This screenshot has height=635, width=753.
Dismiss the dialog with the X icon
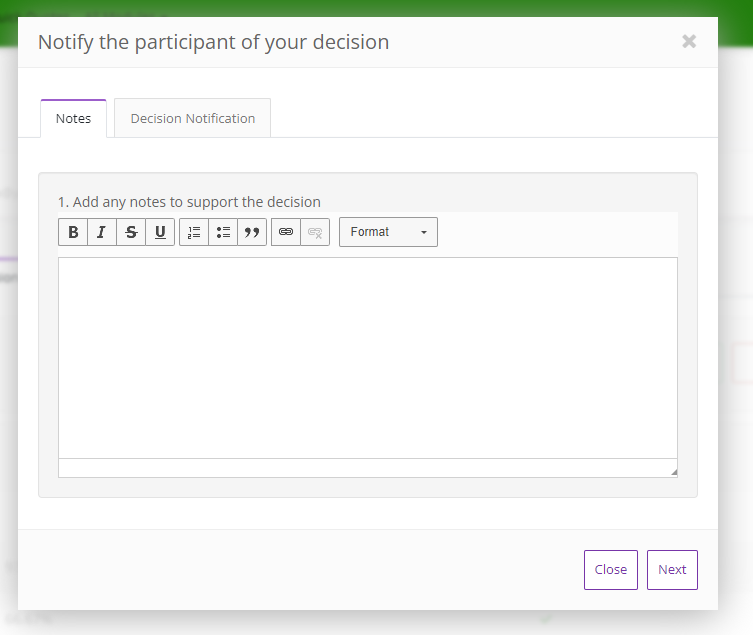tap(689, 41)
